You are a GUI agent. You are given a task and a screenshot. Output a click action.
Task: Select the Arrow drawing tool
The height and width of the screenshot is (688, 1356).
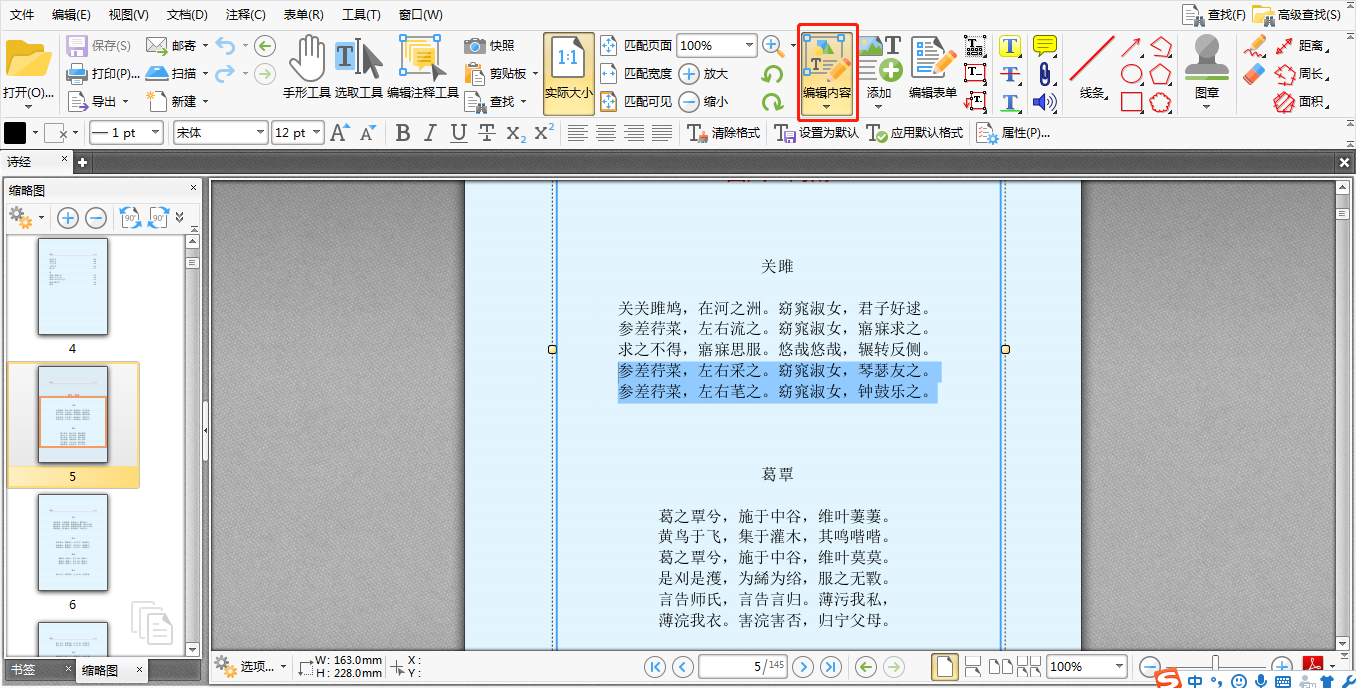click(1131, 46)
